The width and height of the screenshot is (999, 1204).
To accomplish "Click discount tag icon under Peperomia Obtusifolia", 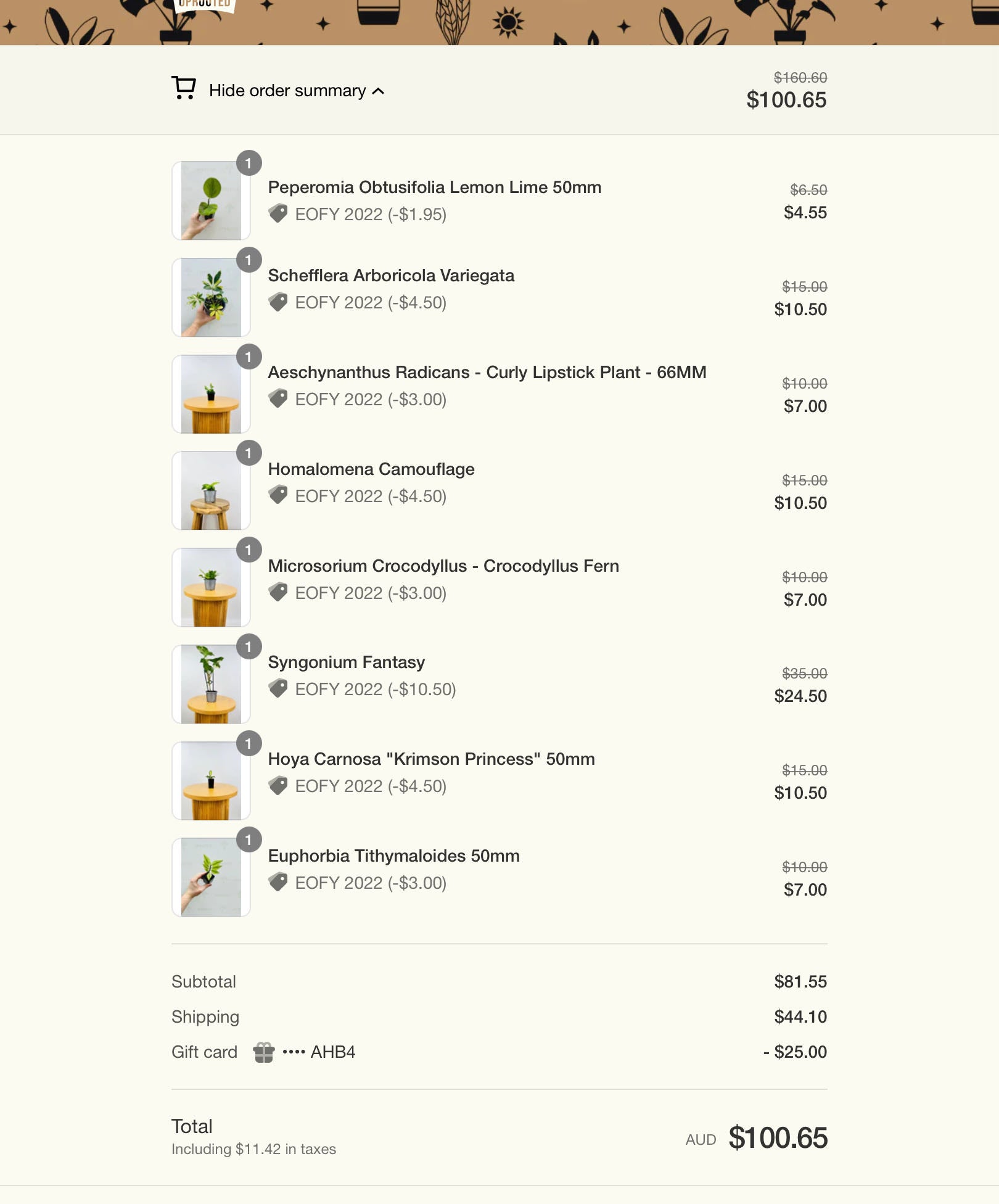I will click(278, 213).
